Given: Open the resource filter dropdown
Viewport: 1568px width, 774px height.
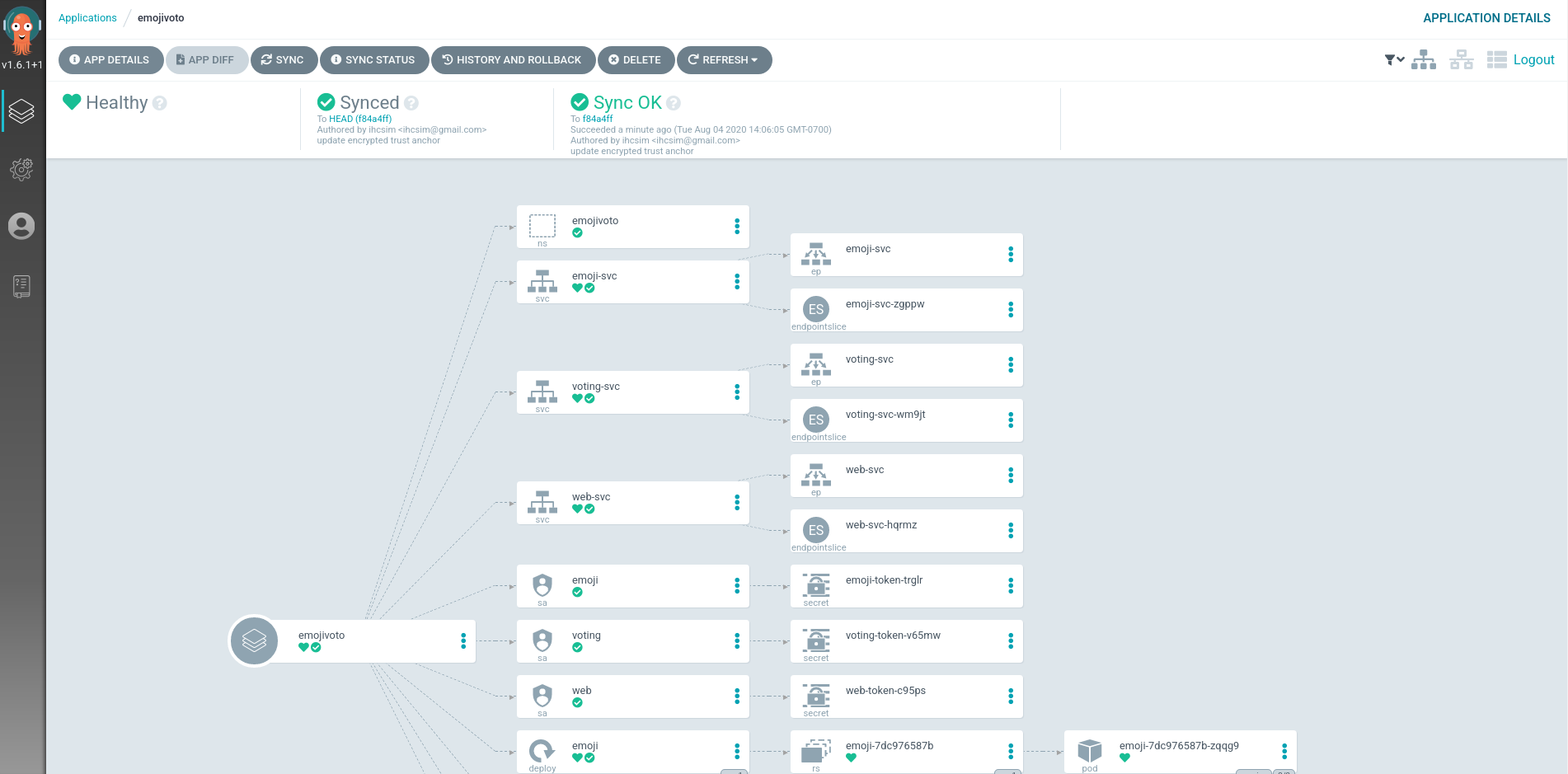Looking at the screenshot, I should pyautogui.click(x=1393, y=59).
